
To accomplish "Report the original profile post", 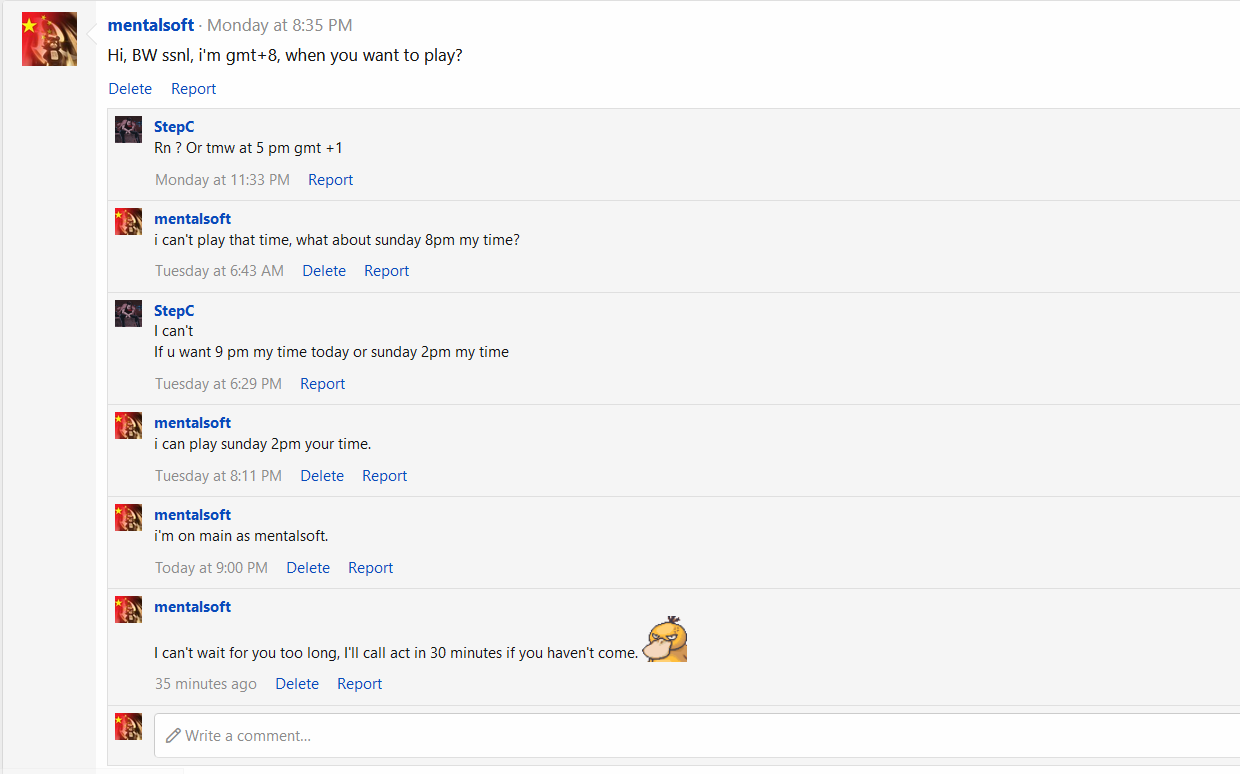I will tap(193, 89).
